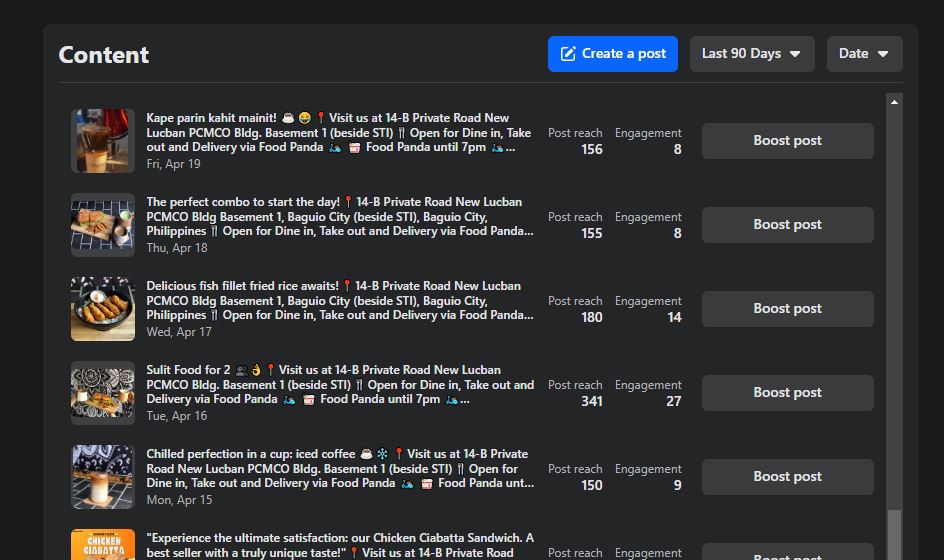
Task: Click the vertical scrollbar thumb
Action: coord(895,535)
